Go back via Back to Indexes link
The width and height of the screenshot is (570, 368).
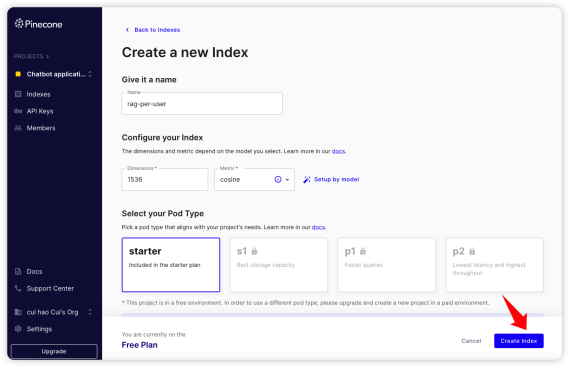click(153, 30)
